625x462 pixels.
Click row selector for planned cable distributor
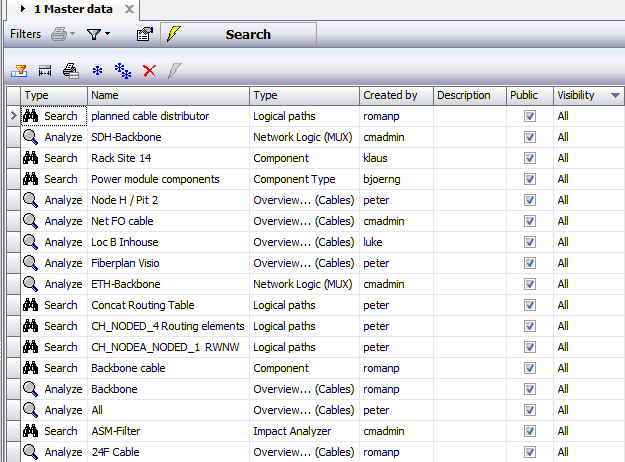coord(14,116)
